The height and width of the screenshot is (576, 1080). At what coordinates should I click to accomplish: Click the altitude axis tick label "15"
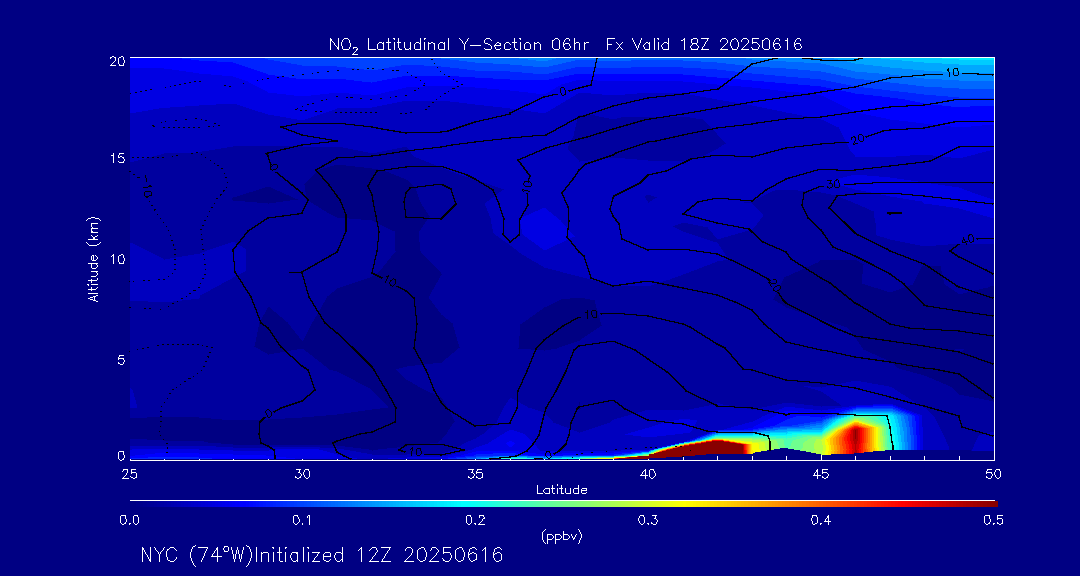coord(118,158)
